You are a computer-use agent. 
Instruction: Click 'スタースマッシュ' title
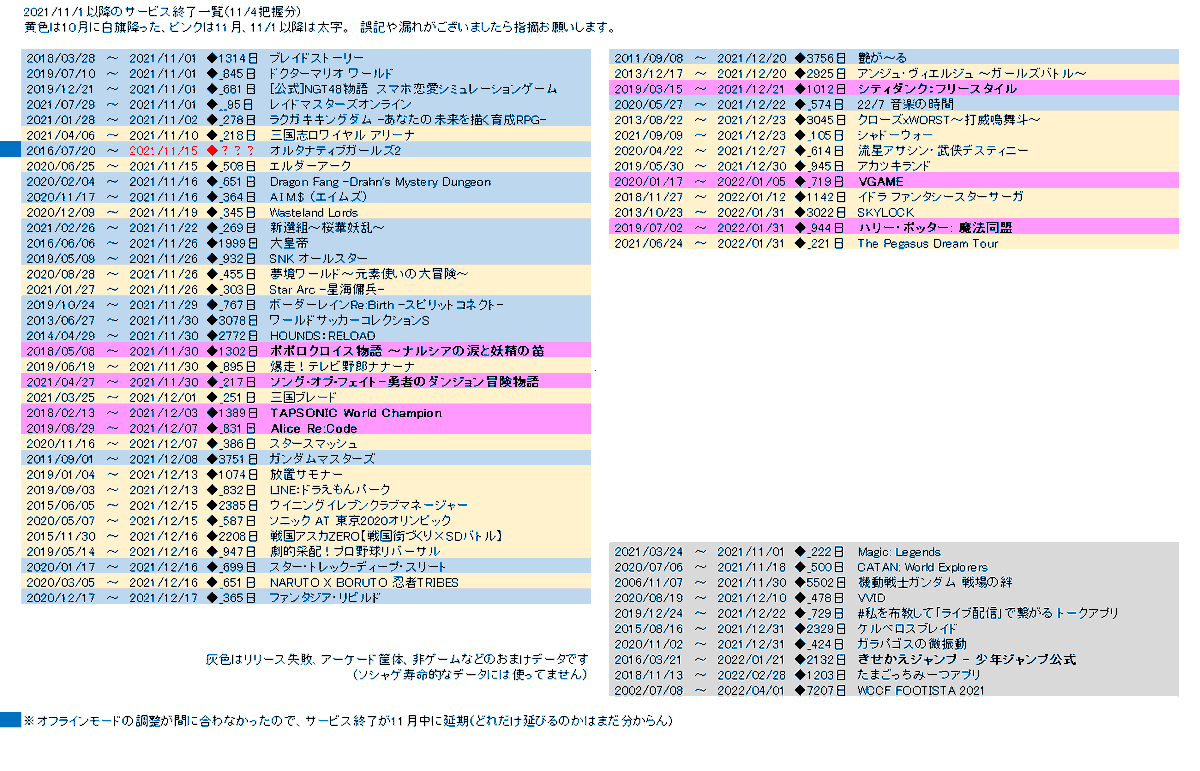pos(313,443)
